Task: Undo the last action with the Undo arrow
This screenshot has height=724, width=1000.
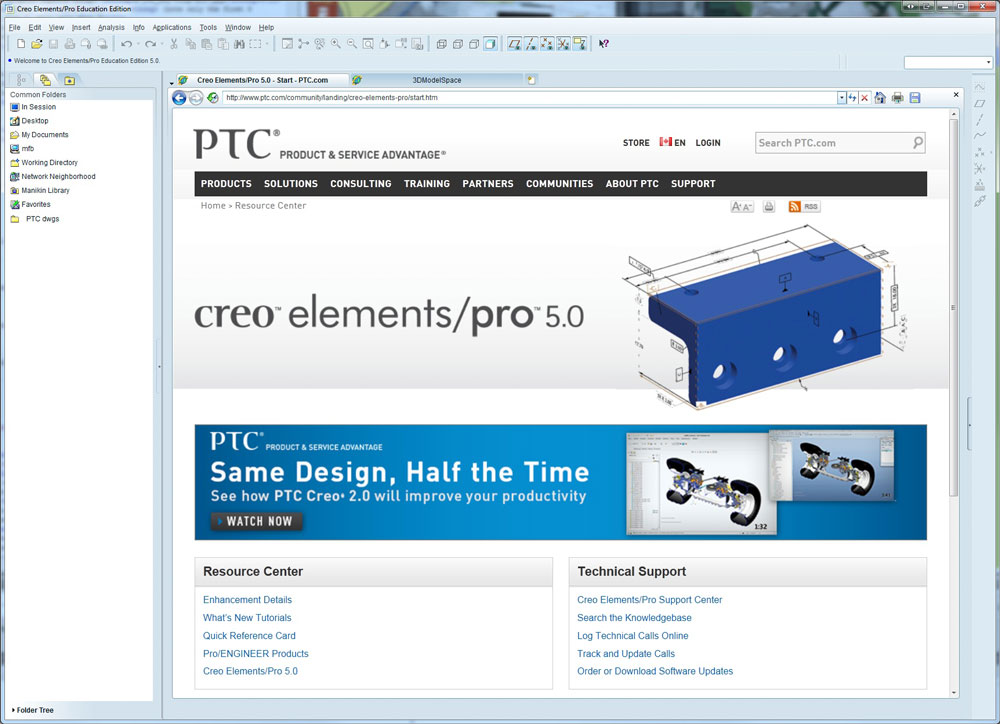Action: pyautogui.click(x=126, y=43)
